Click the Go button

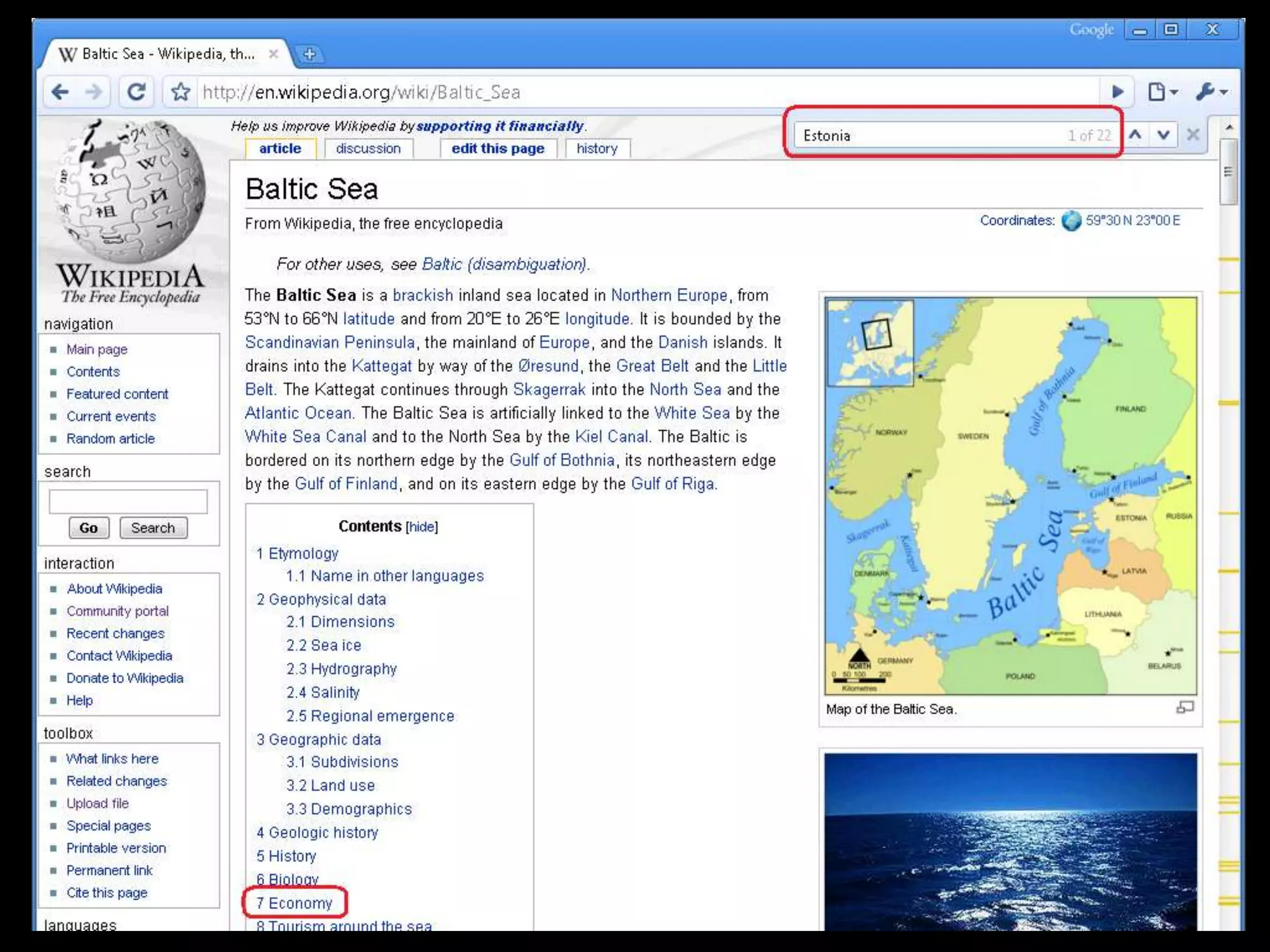coord(89,528)
